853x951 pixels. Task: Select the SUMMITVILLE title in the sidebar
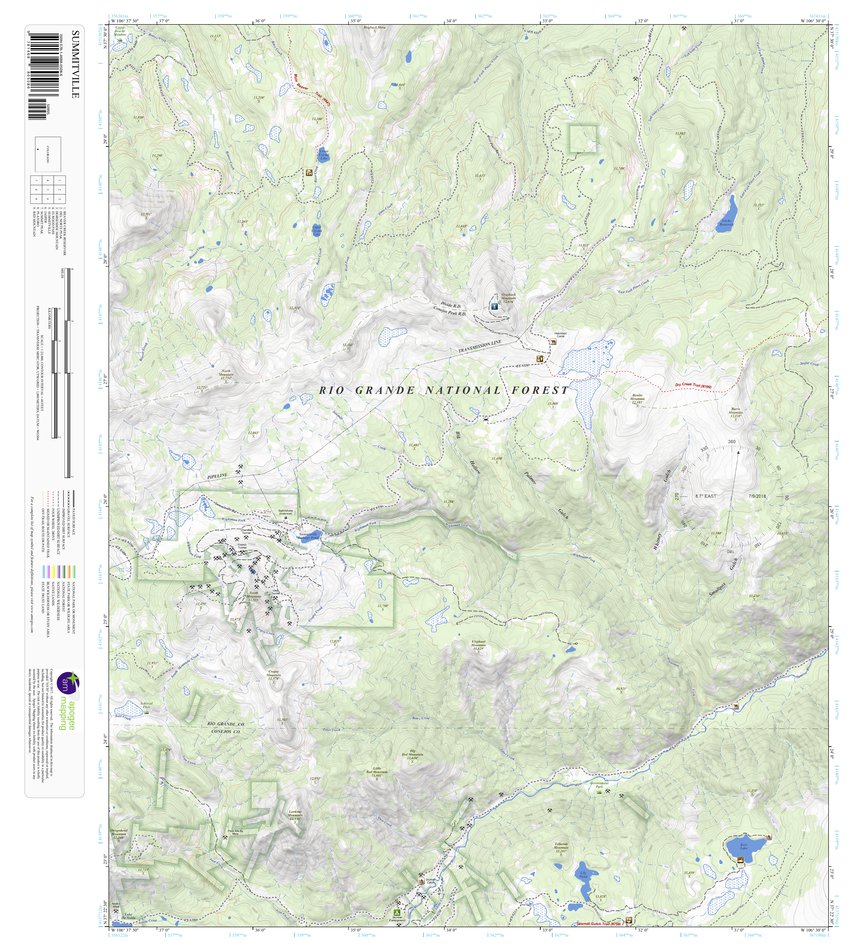73,64
